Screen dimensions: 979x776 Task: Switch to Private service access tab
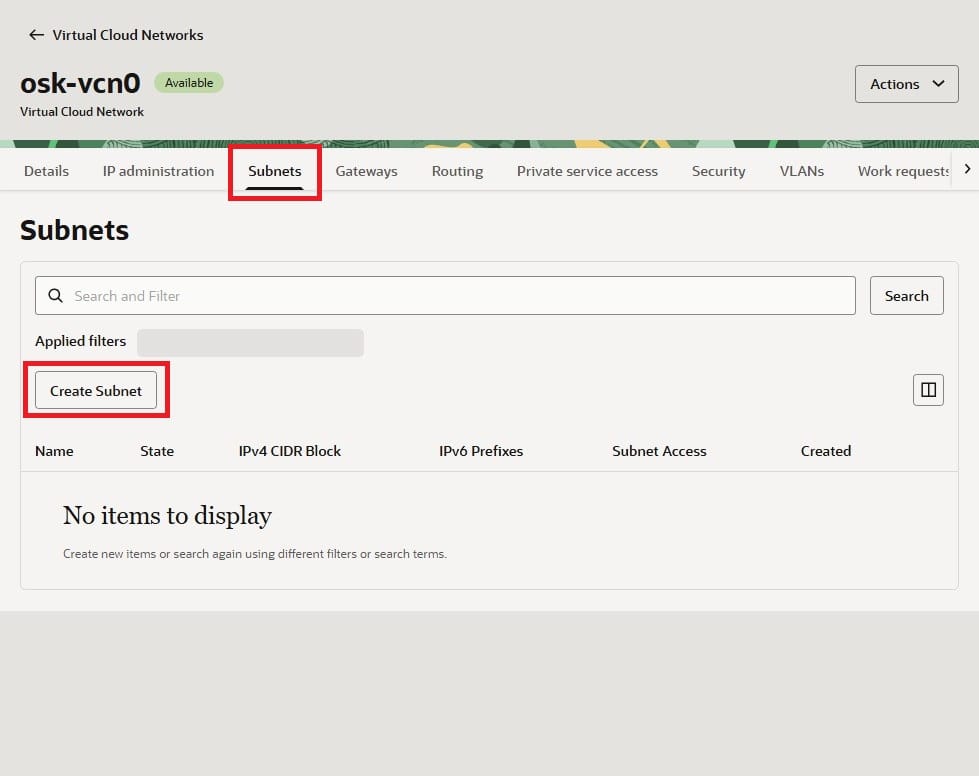[587, 171]
